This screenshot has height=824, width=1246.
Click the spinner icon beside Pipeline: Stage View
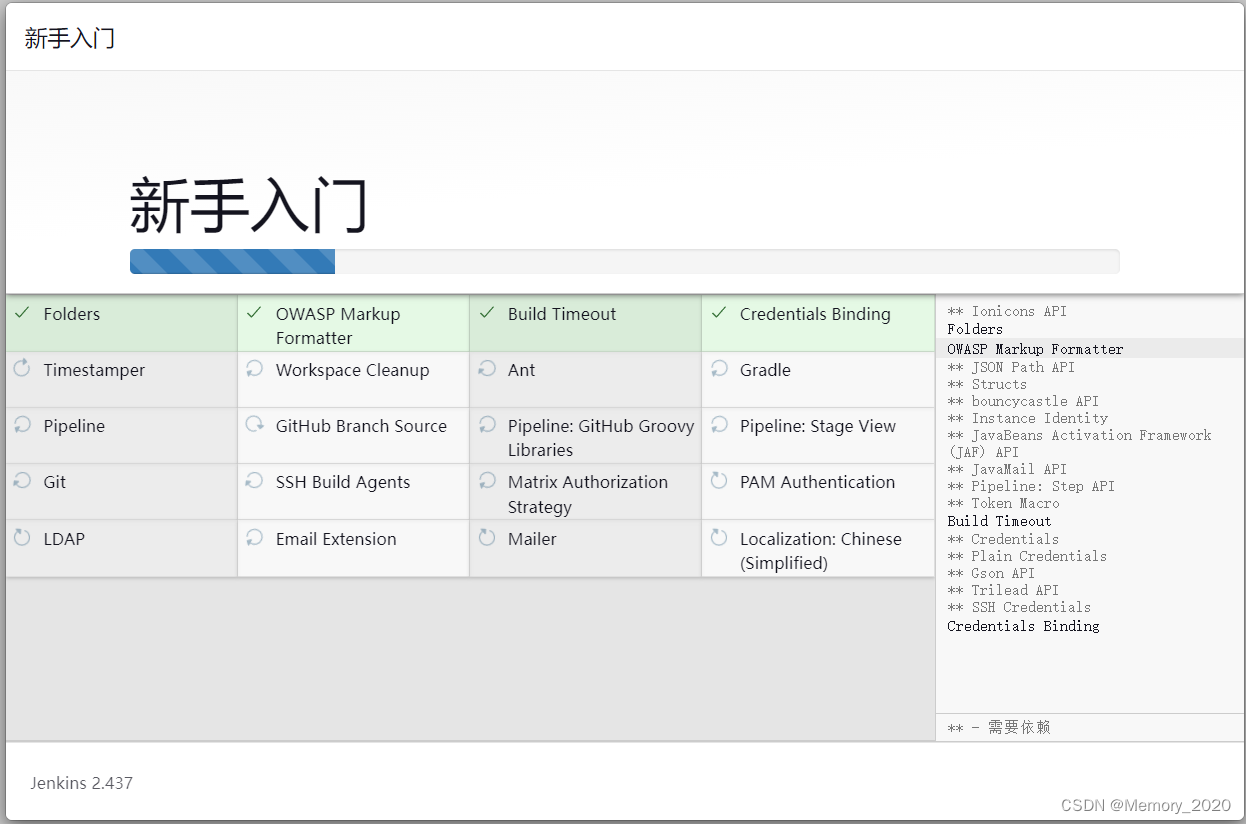718,425
